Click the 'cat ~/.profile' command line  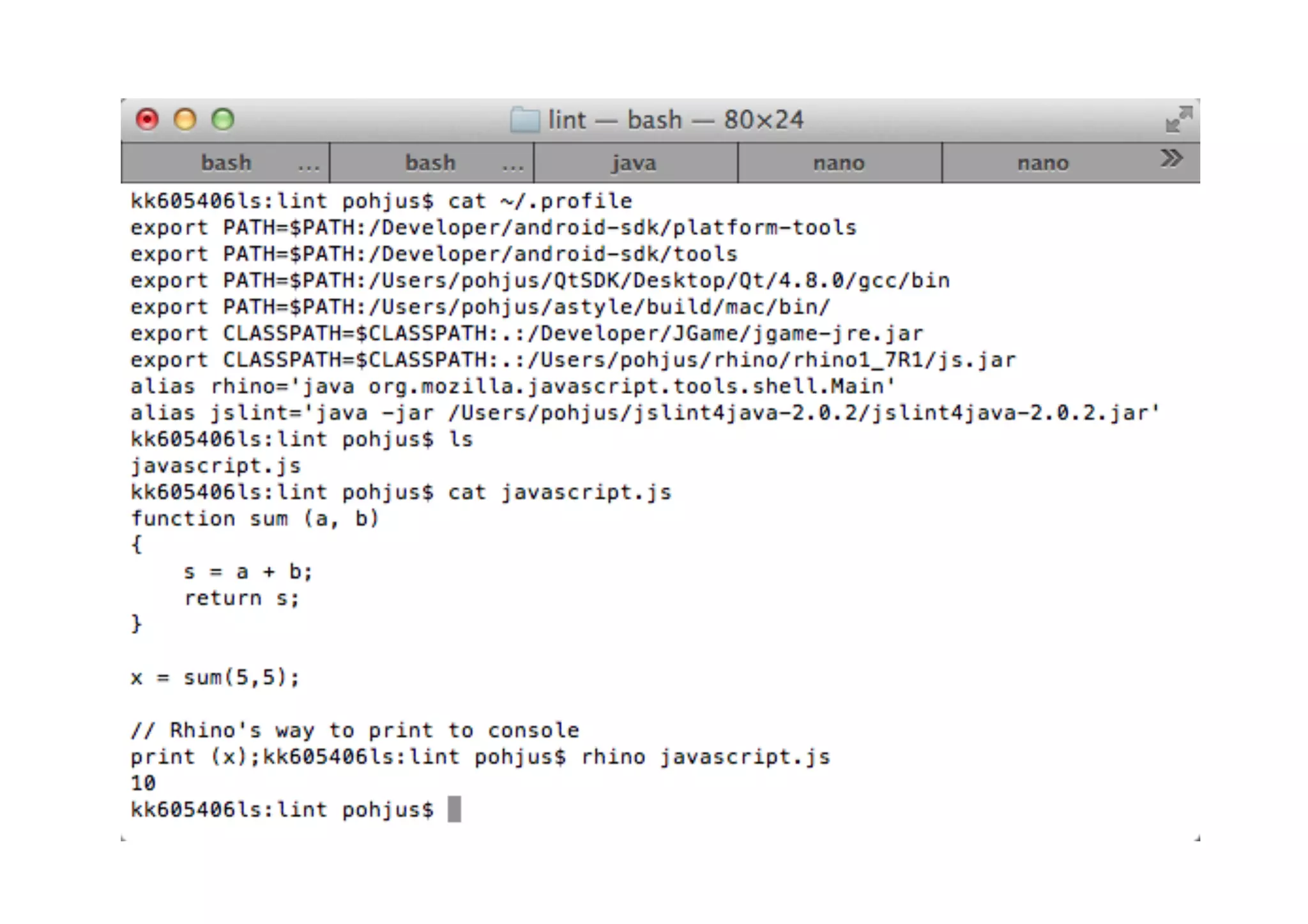pos(381,201)
